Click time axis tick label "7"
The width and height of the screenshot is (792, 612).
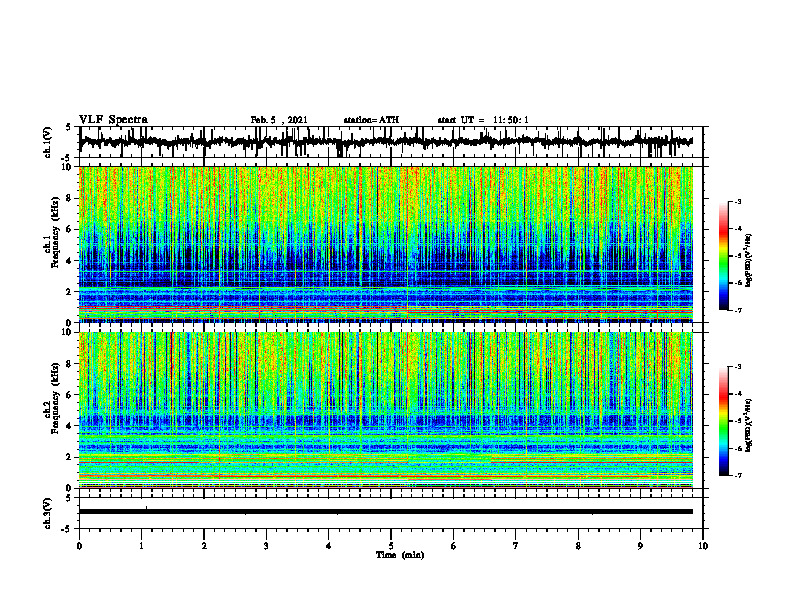(516, 546)
